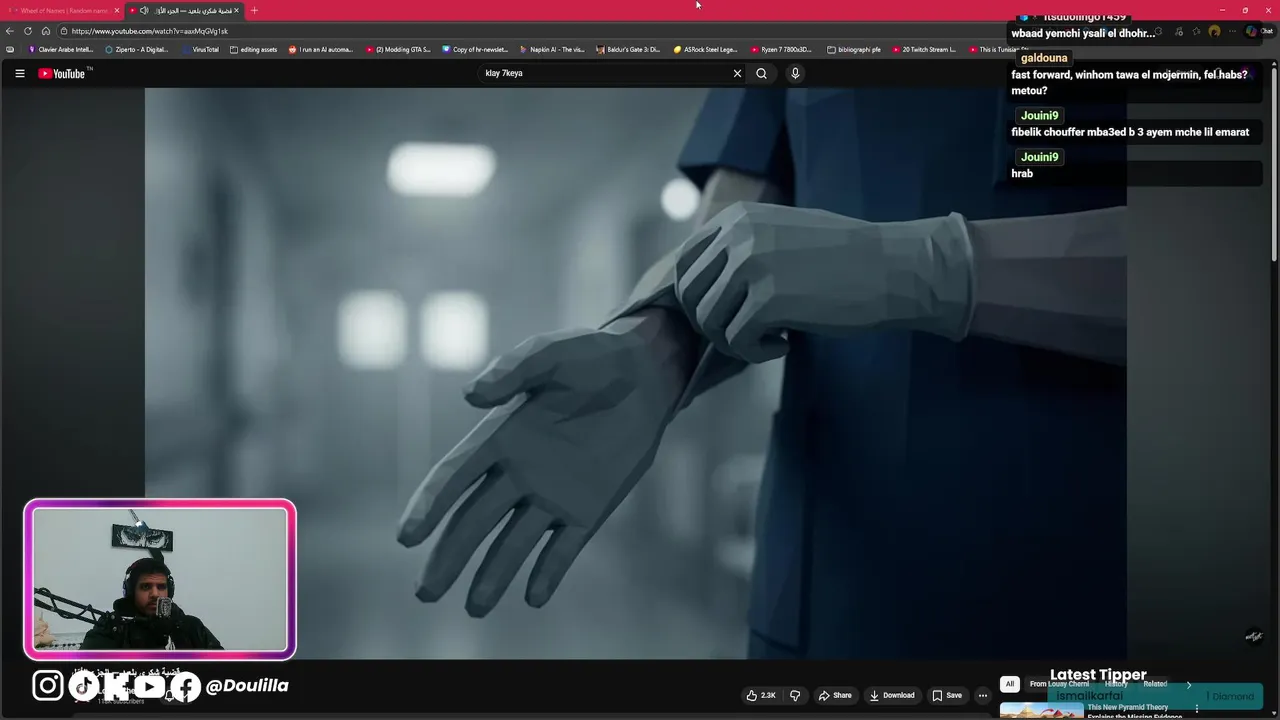Click the TikTok icon in overlay
The width and height of the screenshot is (1280, 720).
83,685
